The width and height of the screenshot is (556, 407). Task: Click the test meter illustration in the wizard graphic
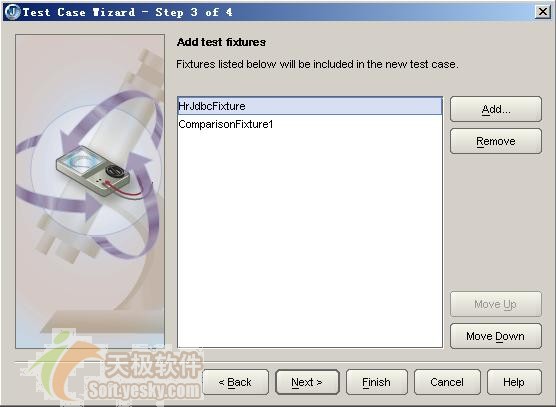tap(95, 171)
